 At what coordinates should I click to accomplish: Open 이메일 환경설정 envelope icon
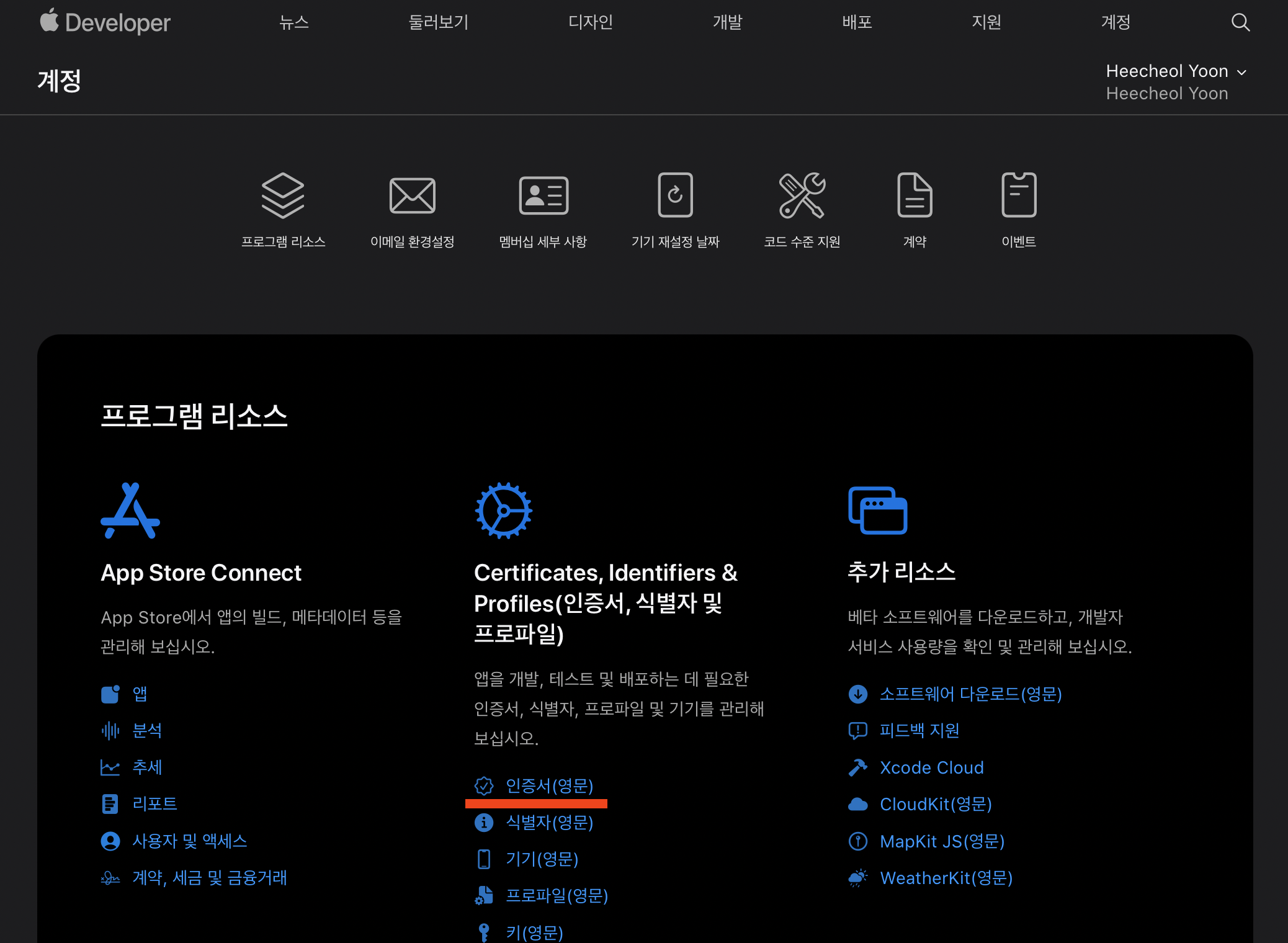pyautogui.click(x=412, y=195)
